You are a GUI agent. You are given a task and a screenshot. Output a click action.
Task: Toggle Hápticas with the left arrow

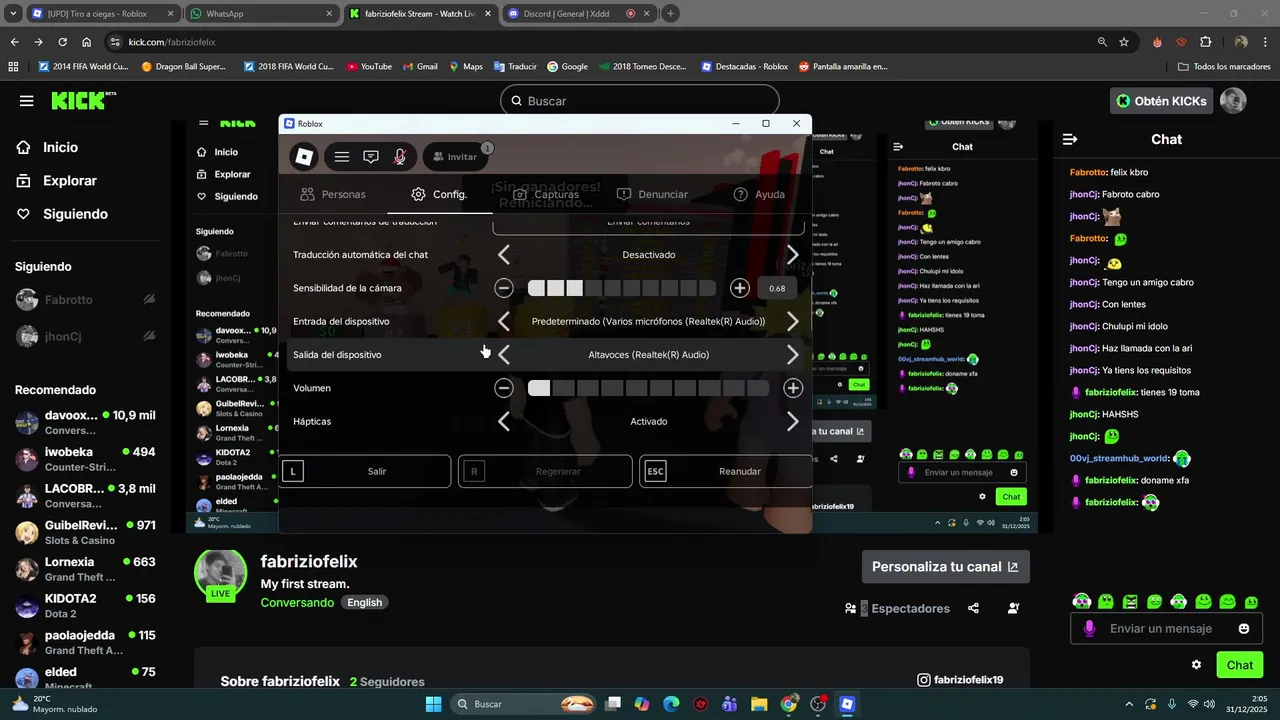click(504, 421)
